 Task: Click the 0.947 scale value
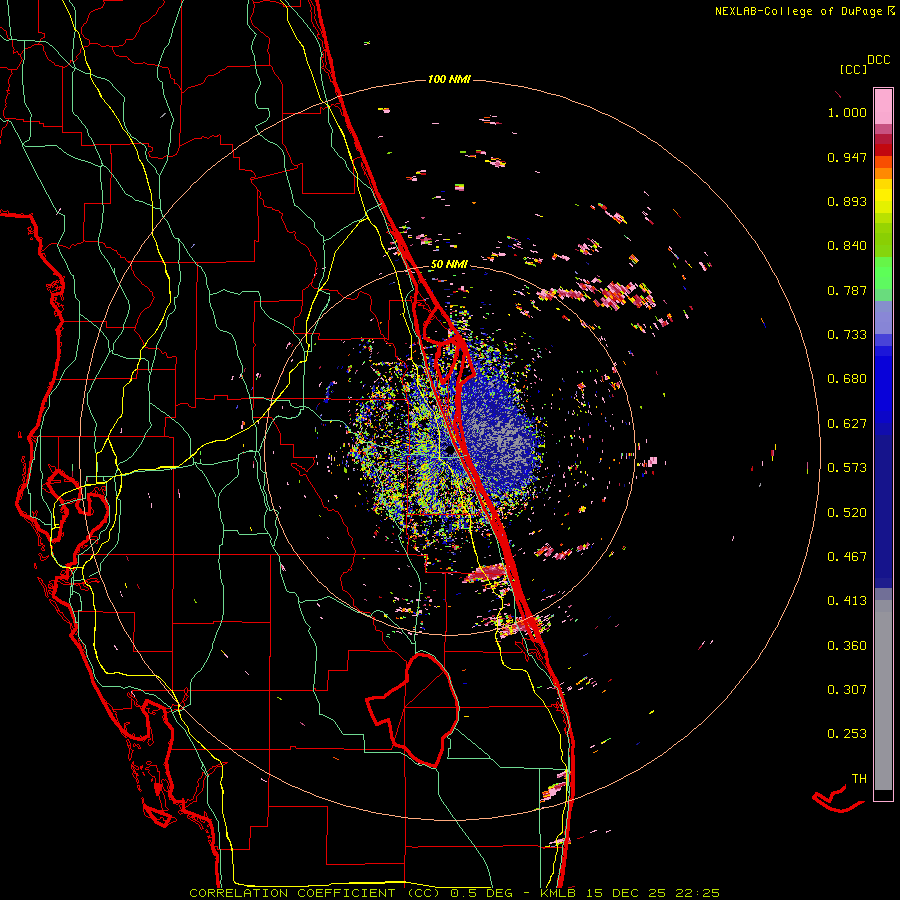(847, 157)
